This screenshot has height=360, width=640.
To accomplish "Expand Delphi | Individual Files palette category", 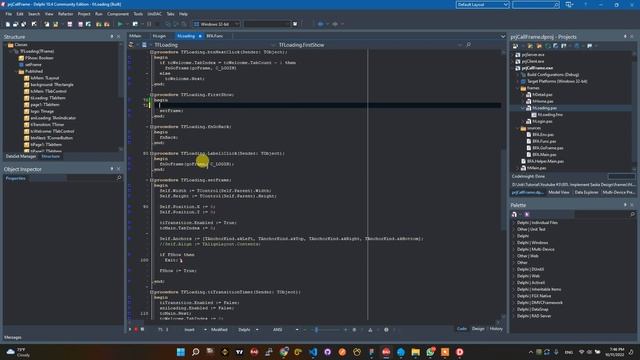I will point(514,222).
